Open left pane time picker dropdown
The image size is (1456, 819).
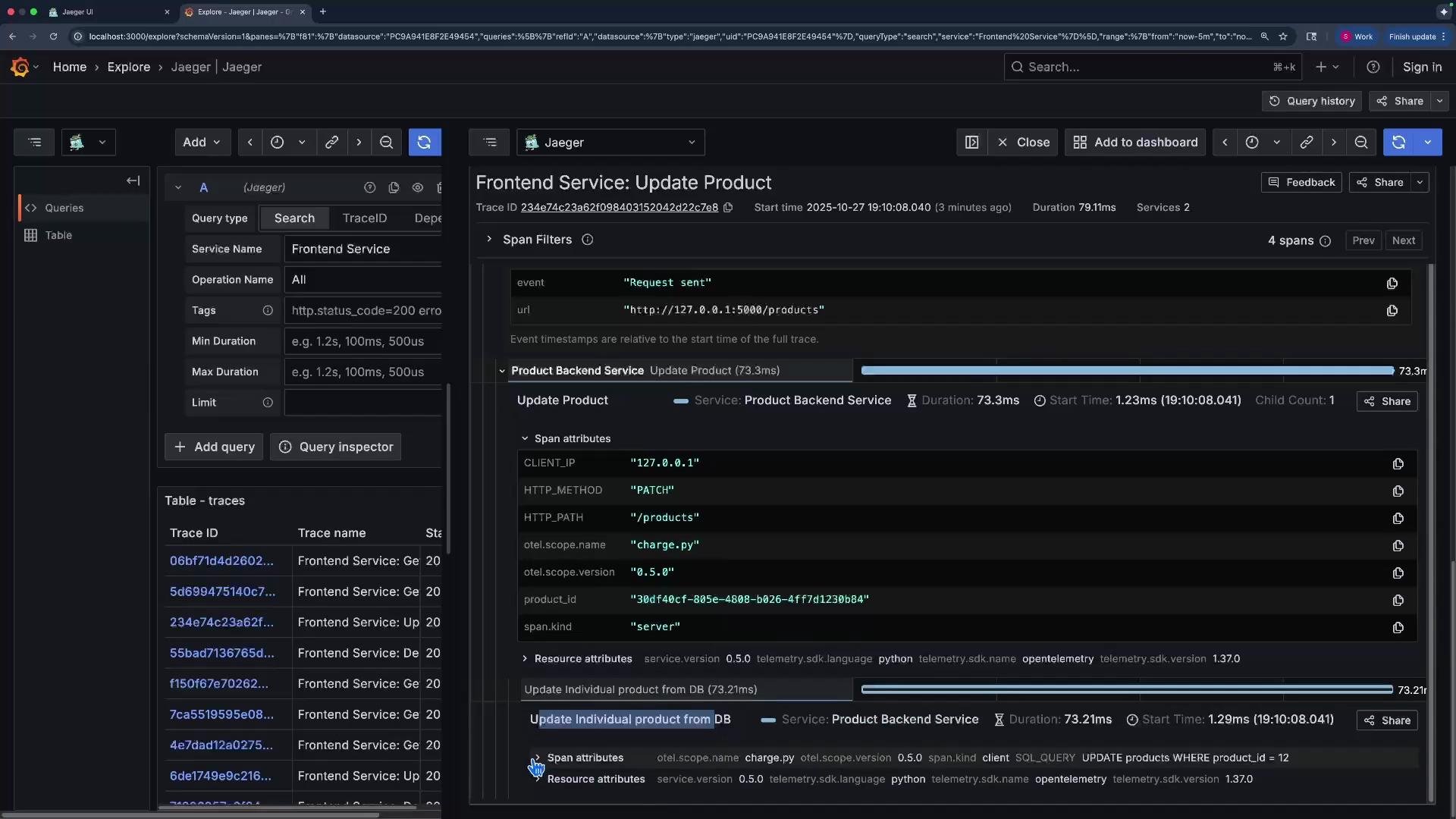point(289,142)
